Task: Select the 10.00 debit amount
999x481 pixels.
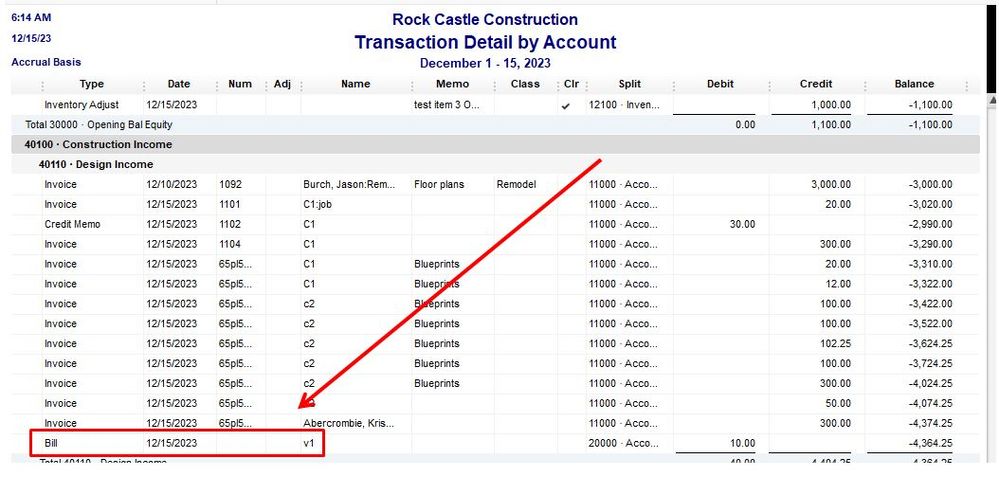Action: click(741, 443)
